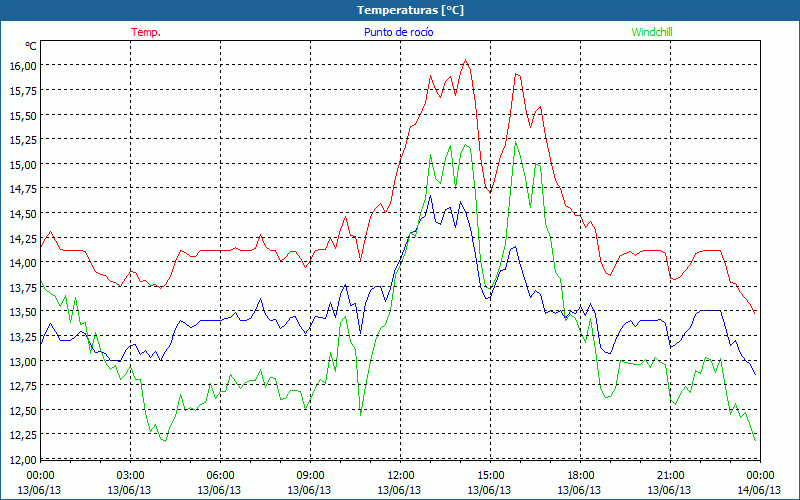Screen dimensions: 800x500
Task: Click the Temperaturas [°C] chart title
Action: (410, 10)
